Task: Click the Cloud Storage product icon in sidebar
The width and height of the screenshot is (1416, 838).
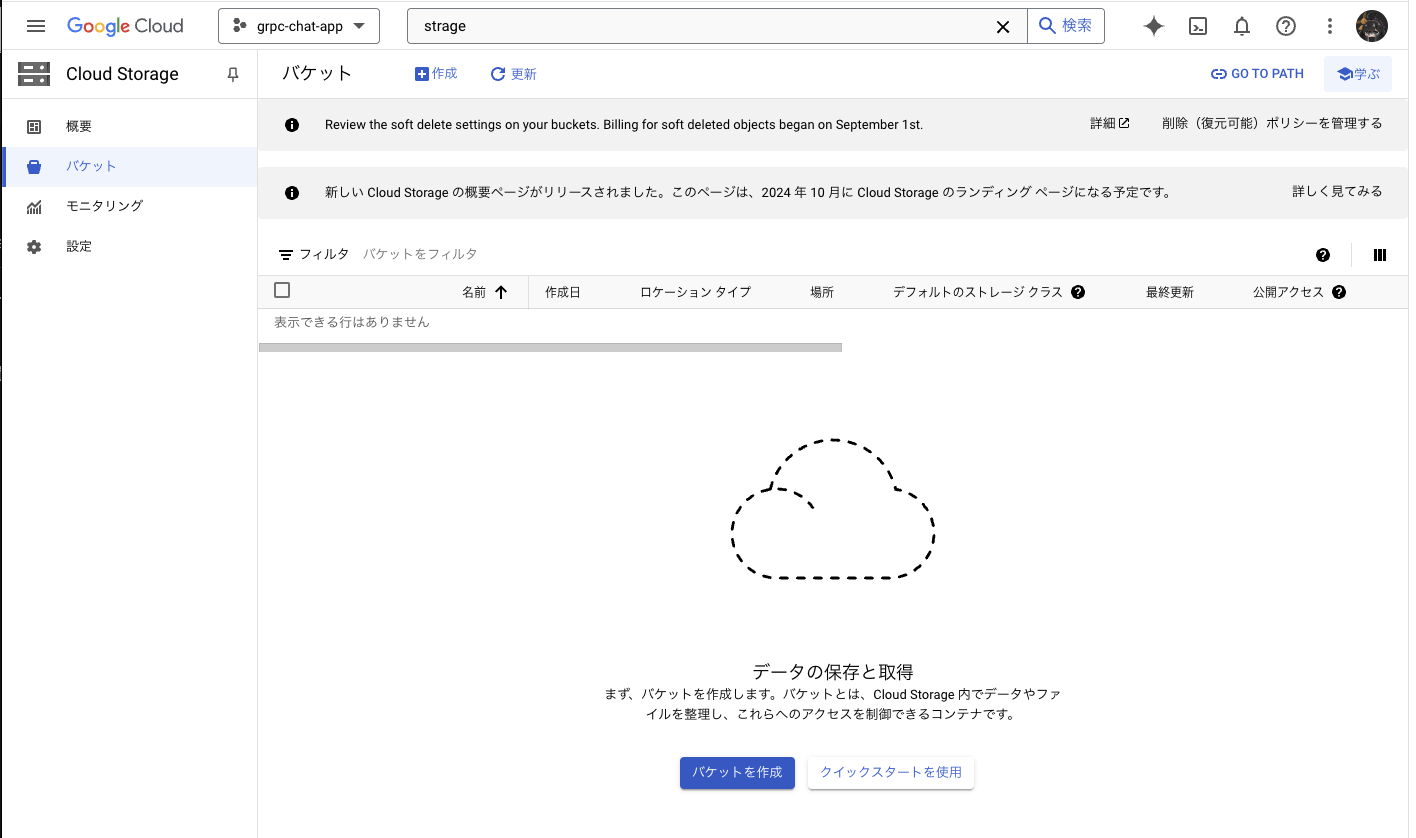Action: pyautogui.click(x=34, y=74)
